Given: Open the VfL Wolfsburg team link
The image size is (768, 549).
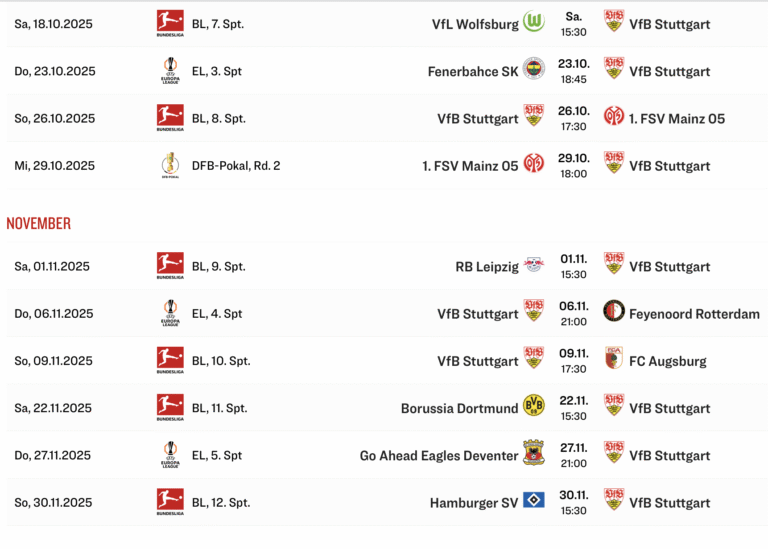Looking at the screenshot, I should click(x=474, y=23).
